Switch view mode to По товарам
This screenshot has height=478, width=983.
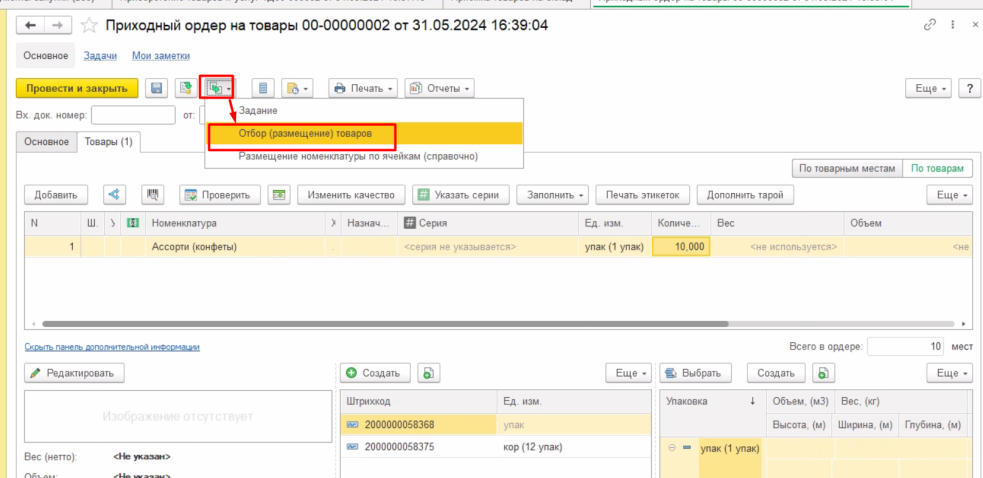(x=937, y=169)
